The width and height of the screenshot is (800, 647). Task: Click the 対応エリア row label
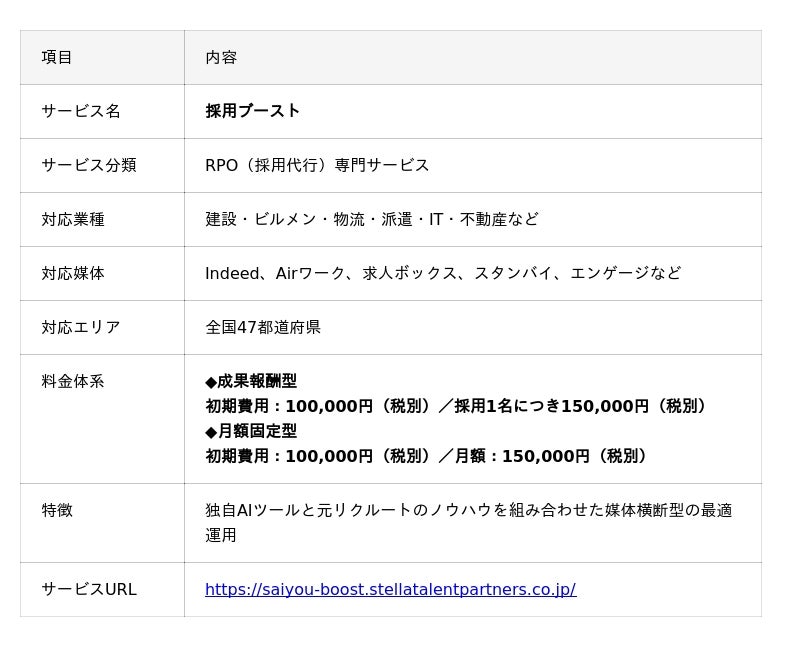coord(81,327)
